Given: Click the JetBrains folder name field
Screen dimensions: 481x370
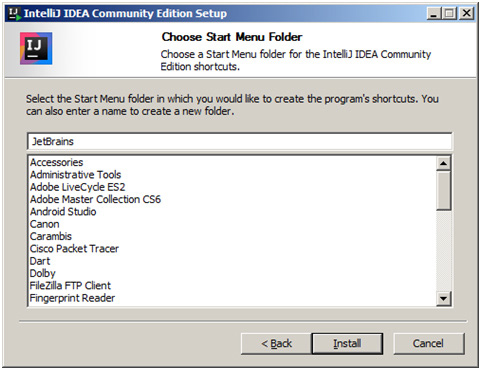Looking at the screenshot, I should 239,141.
